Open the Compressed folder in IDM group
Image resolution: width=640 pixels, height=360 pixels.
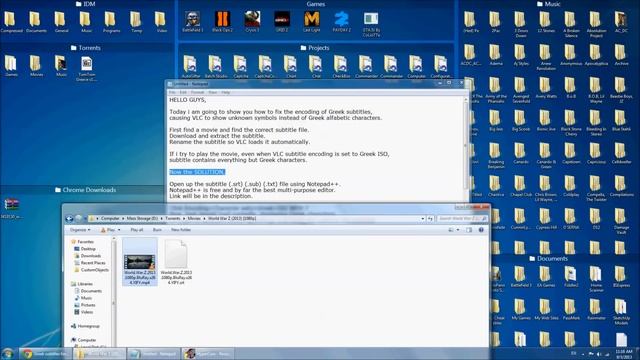[x=11, y=22]
